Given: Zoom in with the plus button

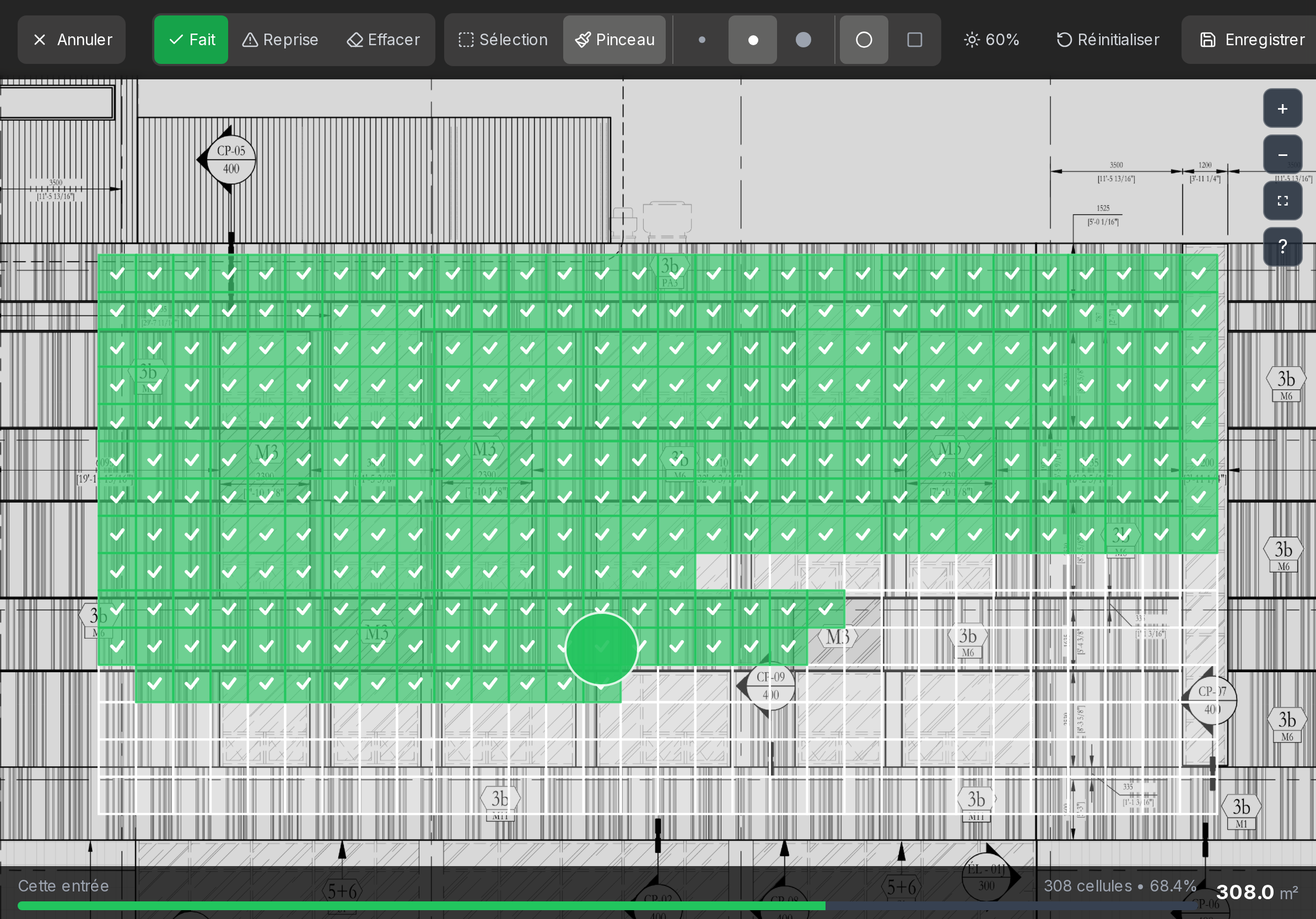Looking at the screenshot, I should click(1283, 109).
